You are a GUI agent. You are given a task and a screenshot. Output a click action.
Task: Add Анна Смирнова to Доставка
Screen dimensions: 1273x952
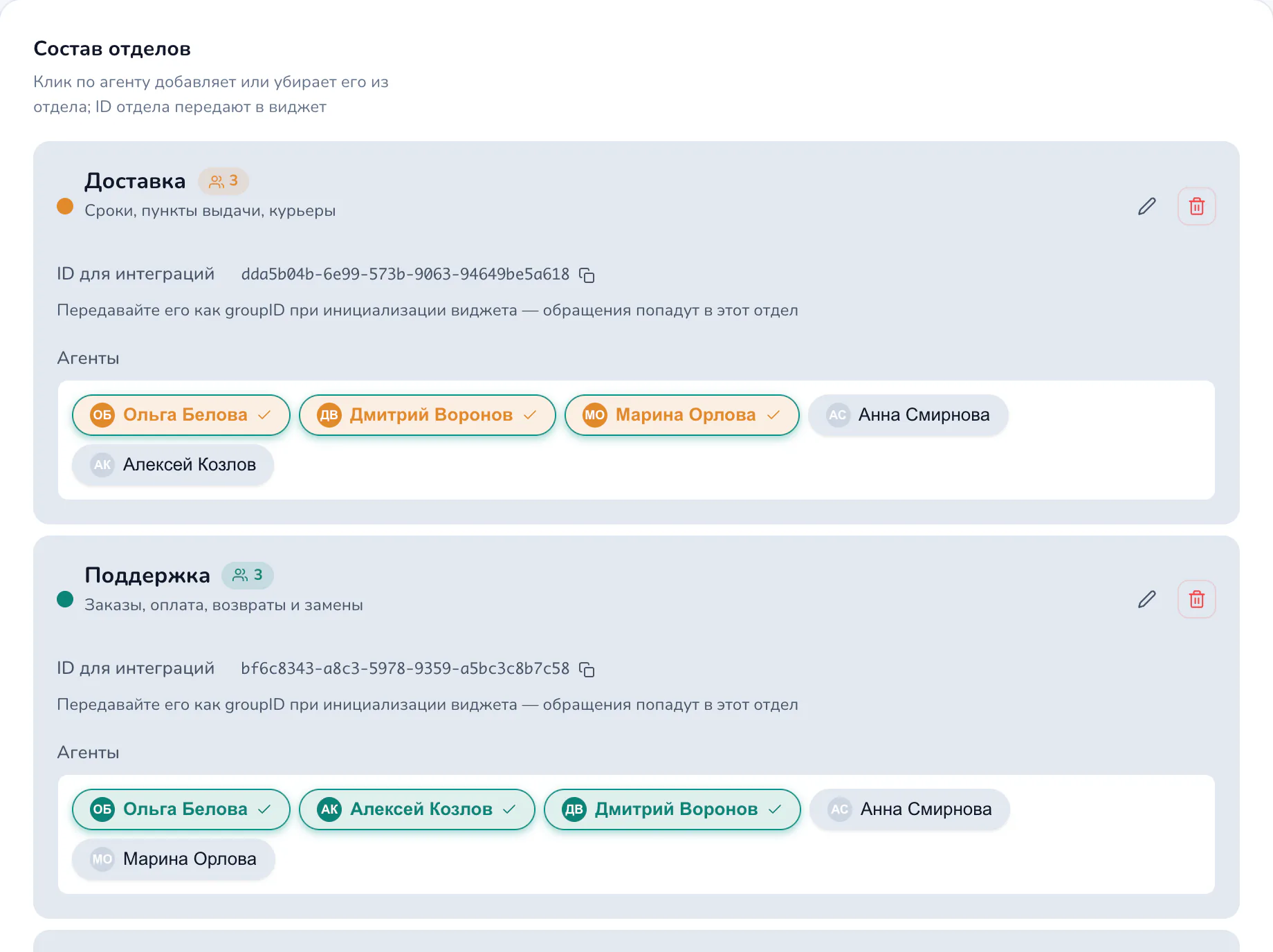pyautogui.click(x=908, y=415)
